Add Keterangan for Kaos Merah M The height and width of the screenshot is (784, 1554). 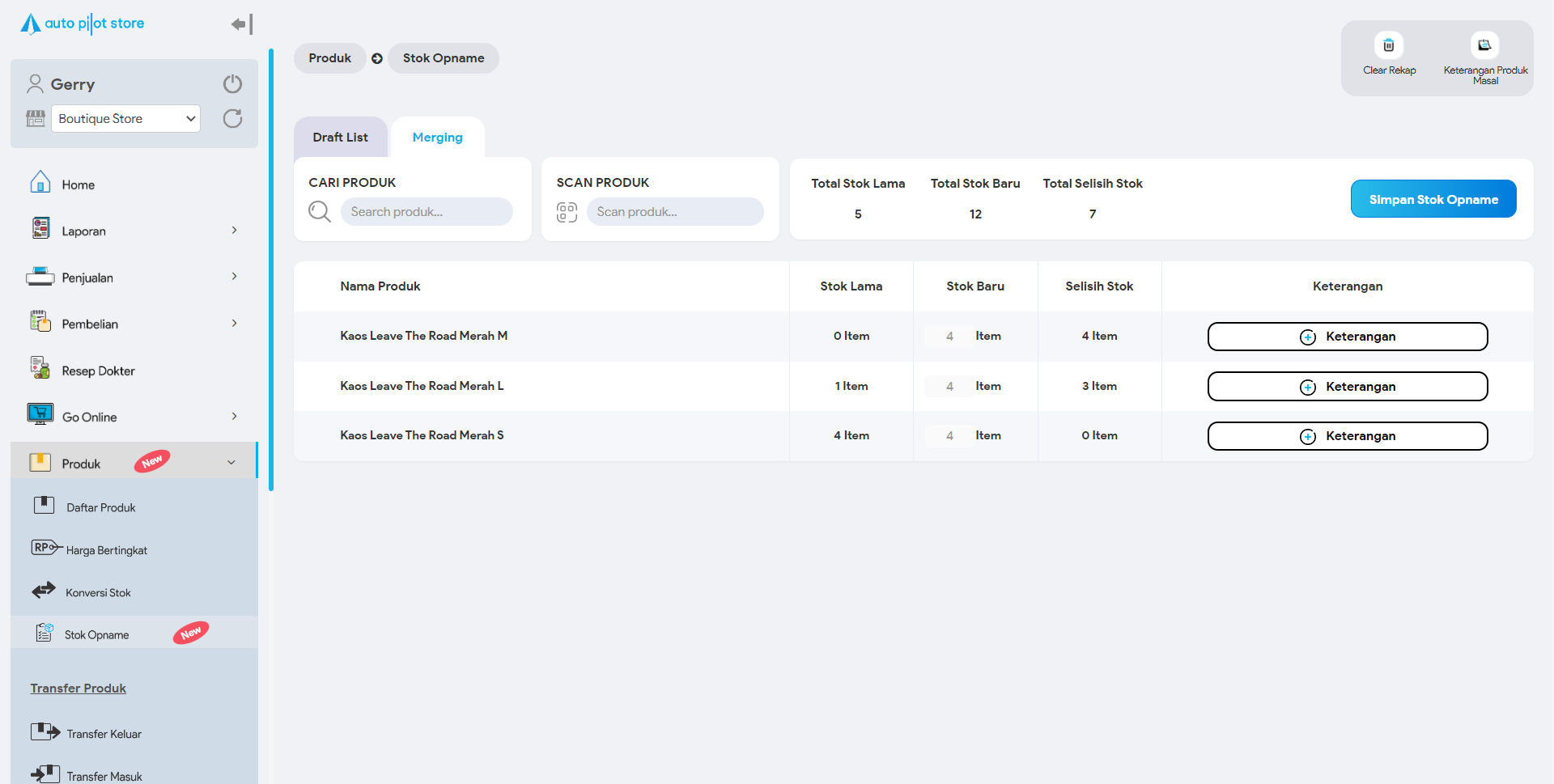1347,337
